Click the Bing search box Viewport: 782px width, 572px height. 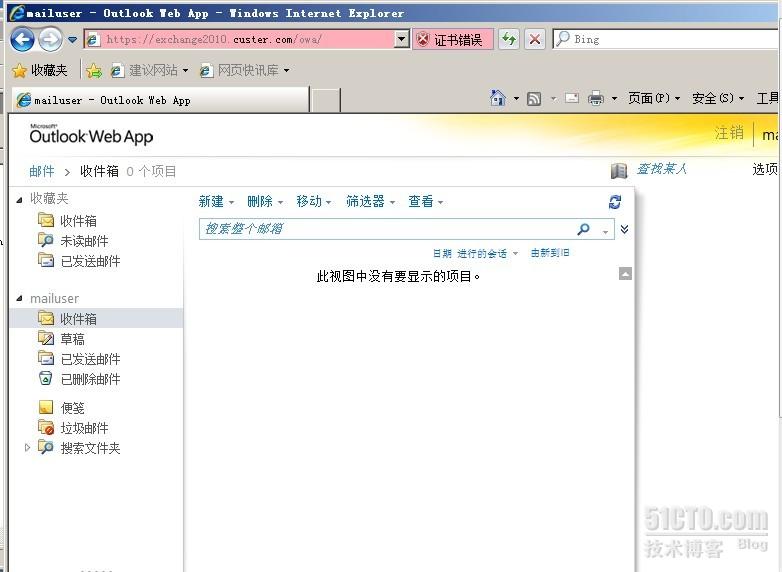coord(666,39)
